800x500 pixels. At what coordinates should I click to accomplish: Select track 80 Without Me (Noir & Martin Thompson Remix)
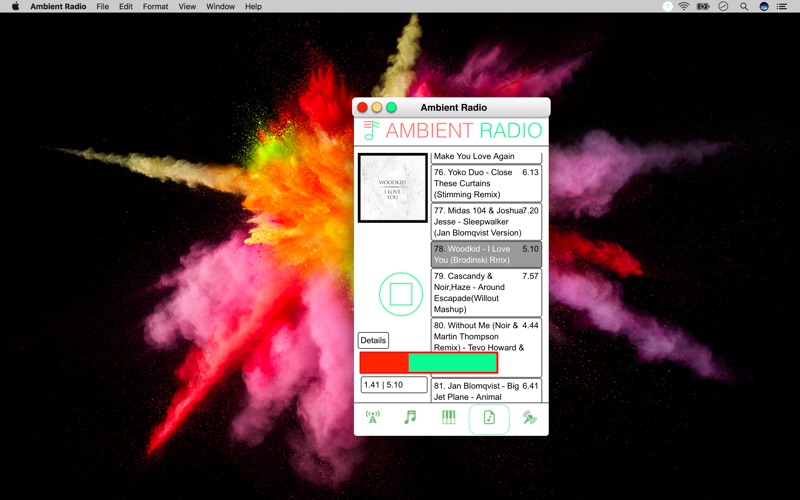(x=486, y=347)
